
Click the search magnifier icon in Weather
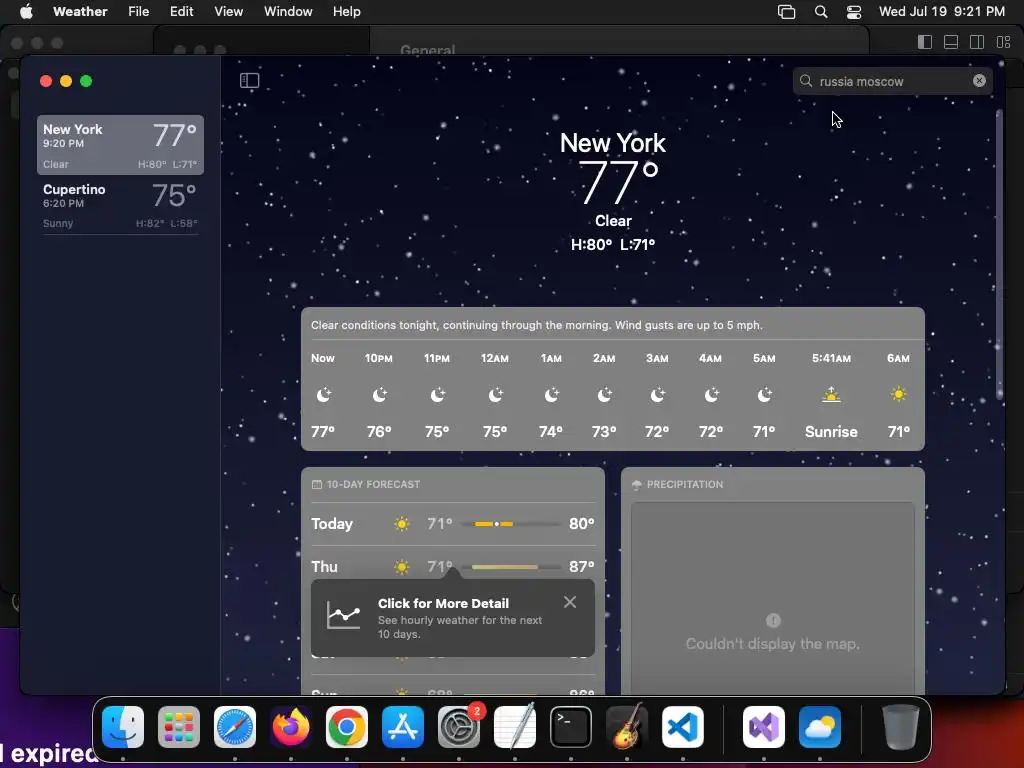tap(806, 81)
